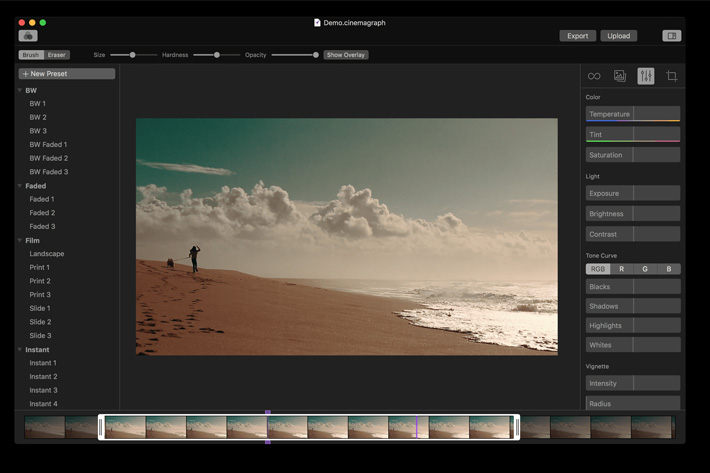Open the crop tool tab
Screen dimensions: 710x473
pos(672,76)
